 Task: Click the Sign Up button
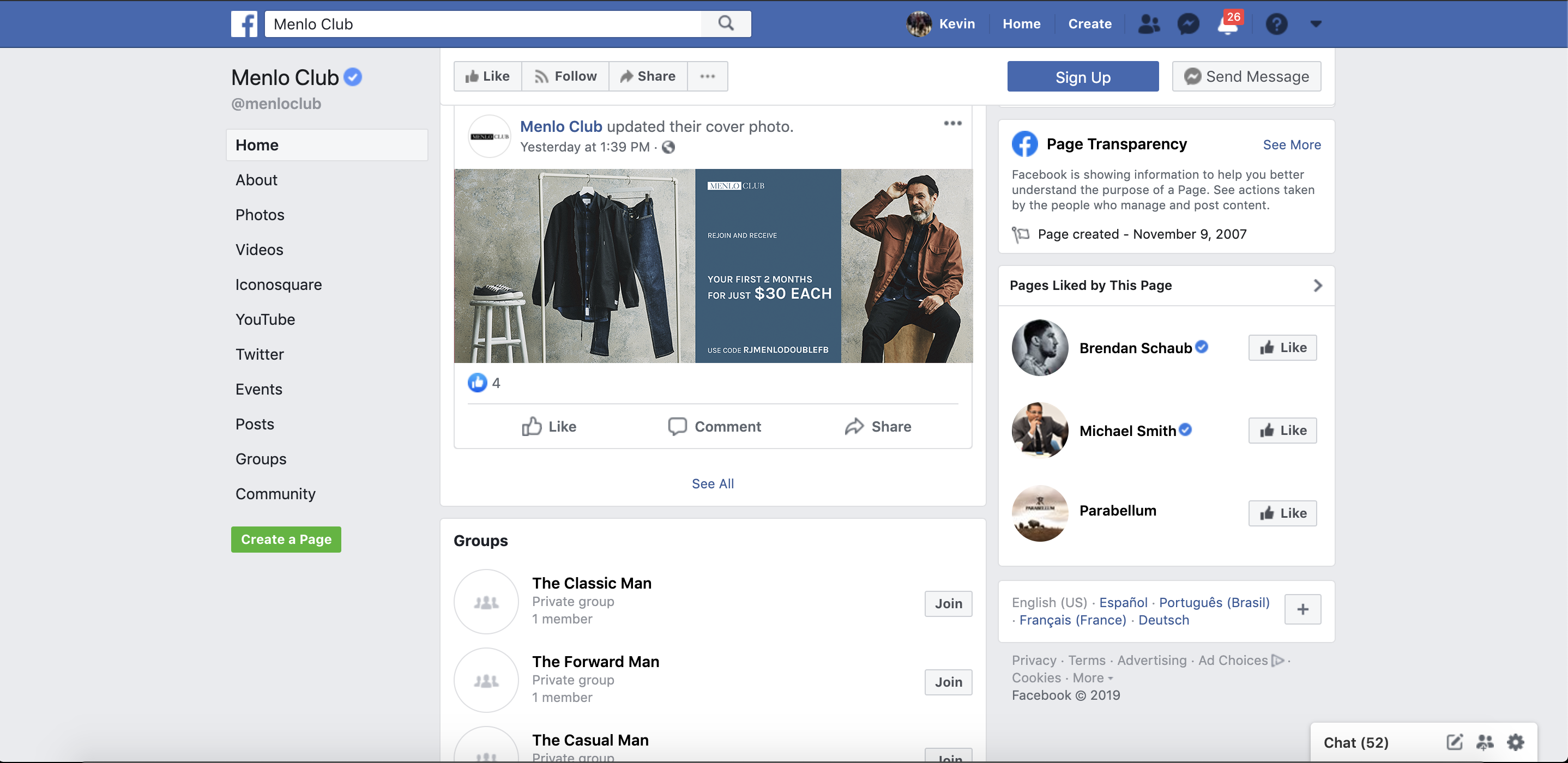coord(1083,77)
